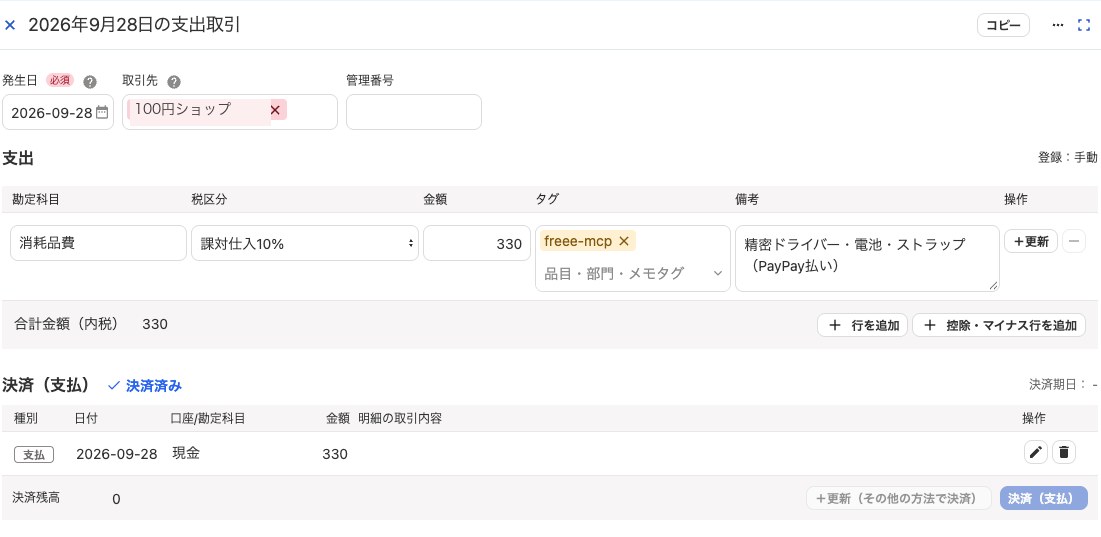Click the 決済残高 label
This screenshot has height=537, width=1101.
(36, 497)
